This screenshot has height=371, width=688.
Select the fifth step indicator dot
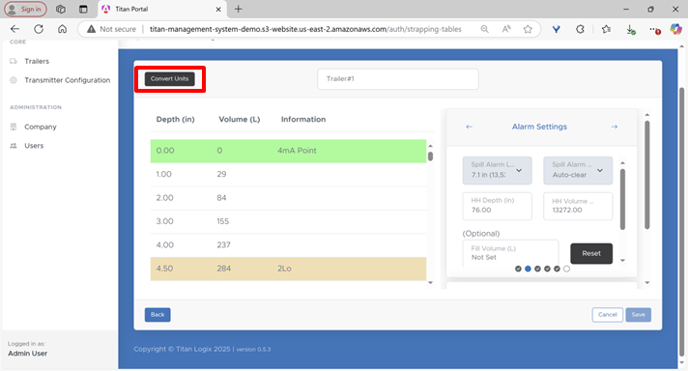click(557, 269)
